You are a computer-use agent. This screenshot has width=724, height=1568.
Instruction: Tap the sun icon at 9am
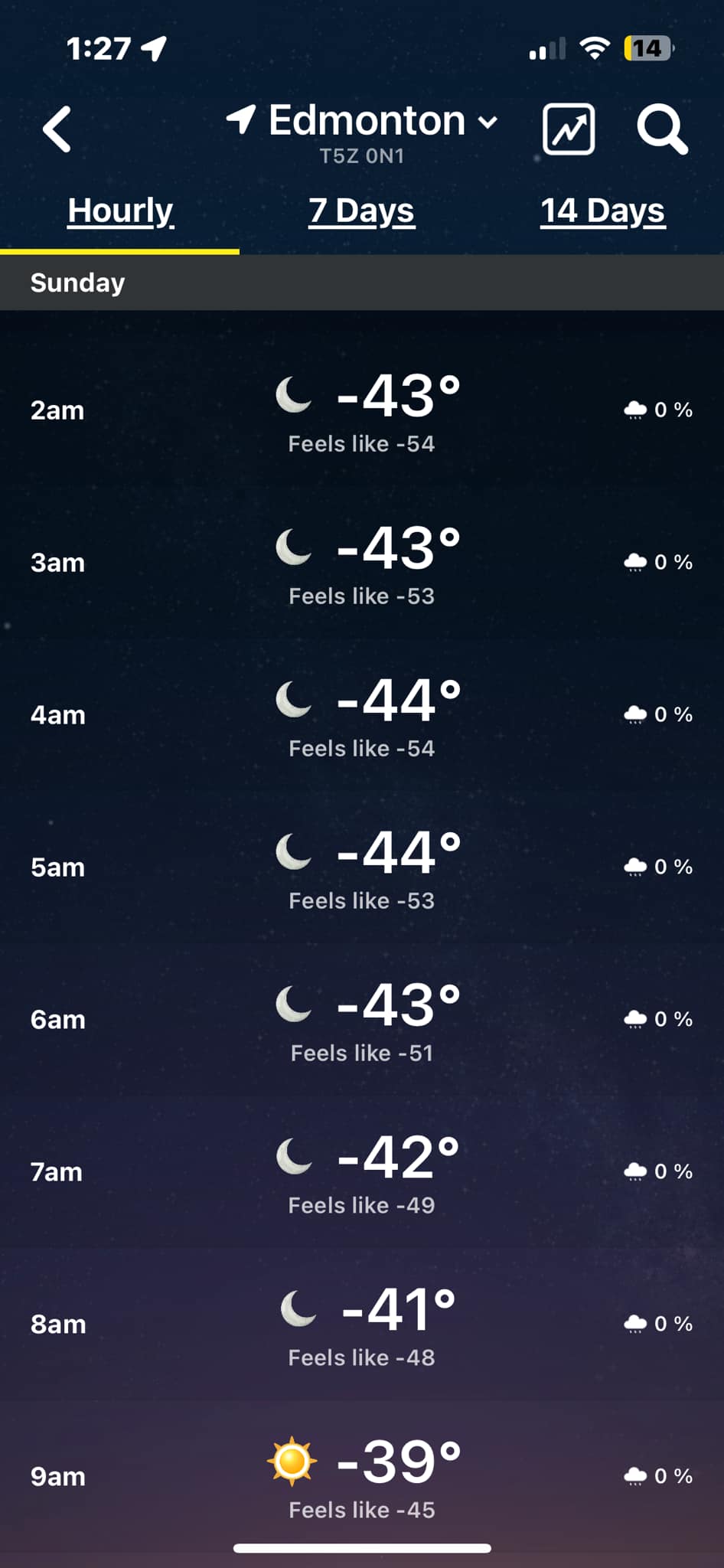[x=292, y=1461]
